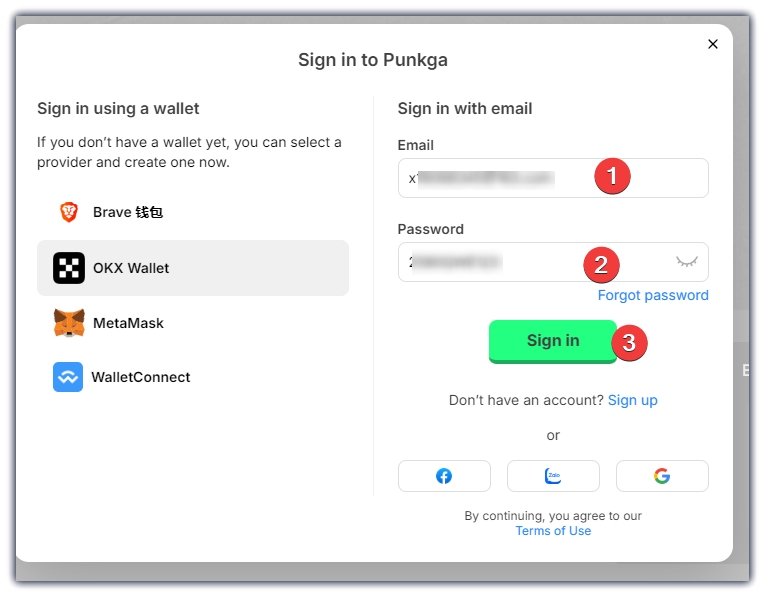The image size is (765, 597).
Task: Sign in with Zalo icon button
Action: point(553,476)
